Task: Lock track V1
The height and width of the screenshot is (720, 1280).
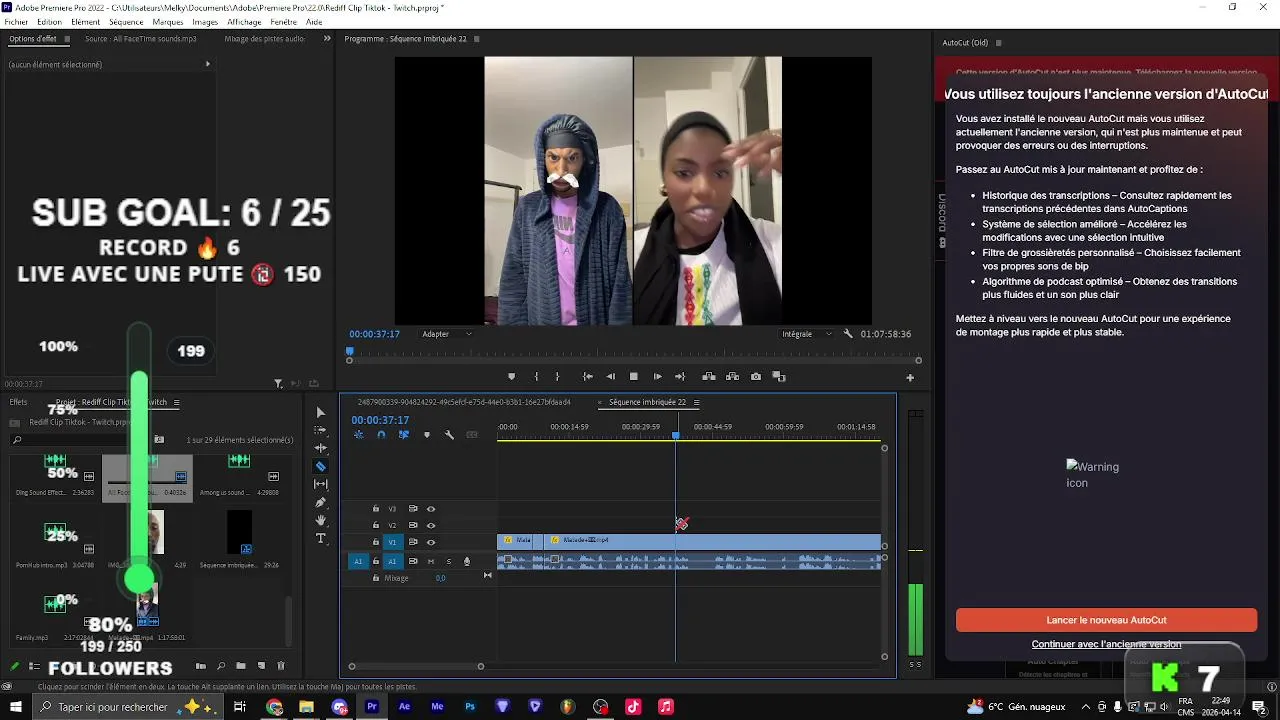Action: (376, 542)
